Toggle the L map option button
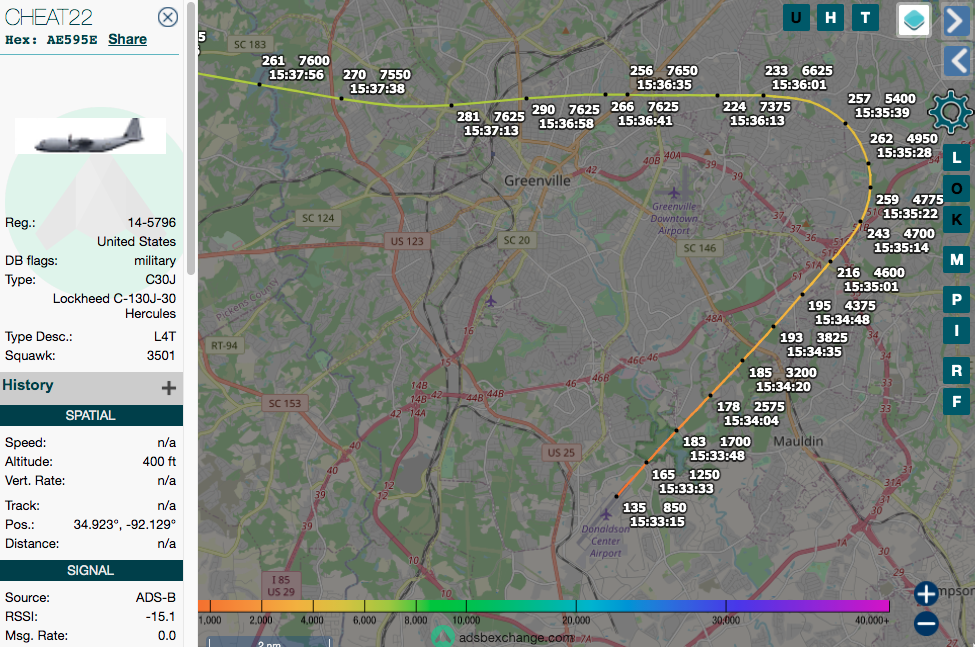Viewport: 975px width, 647px height. [957, 158]
